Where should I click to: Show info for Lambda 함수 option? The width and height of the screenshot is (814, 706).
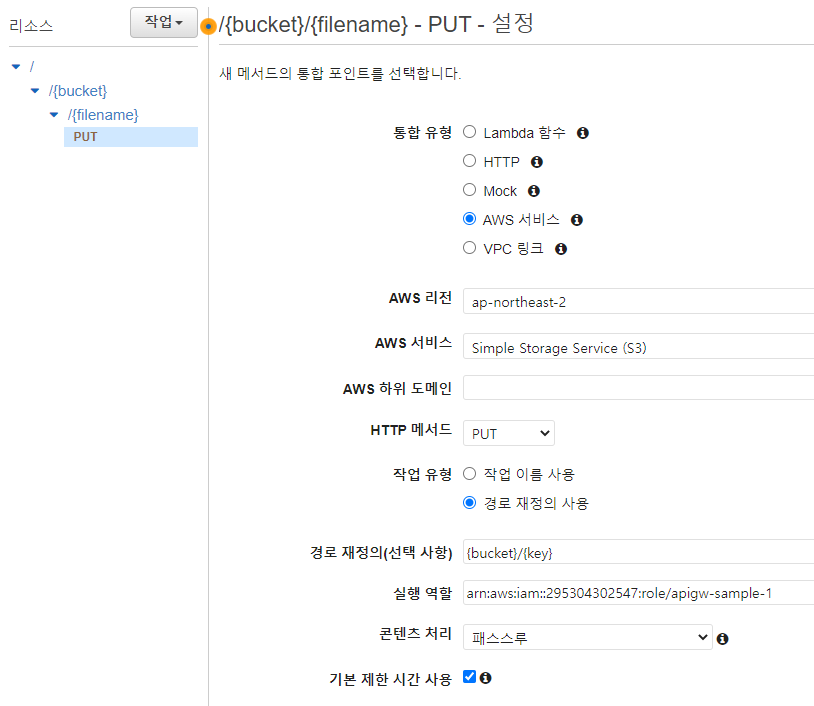[582, 133]
